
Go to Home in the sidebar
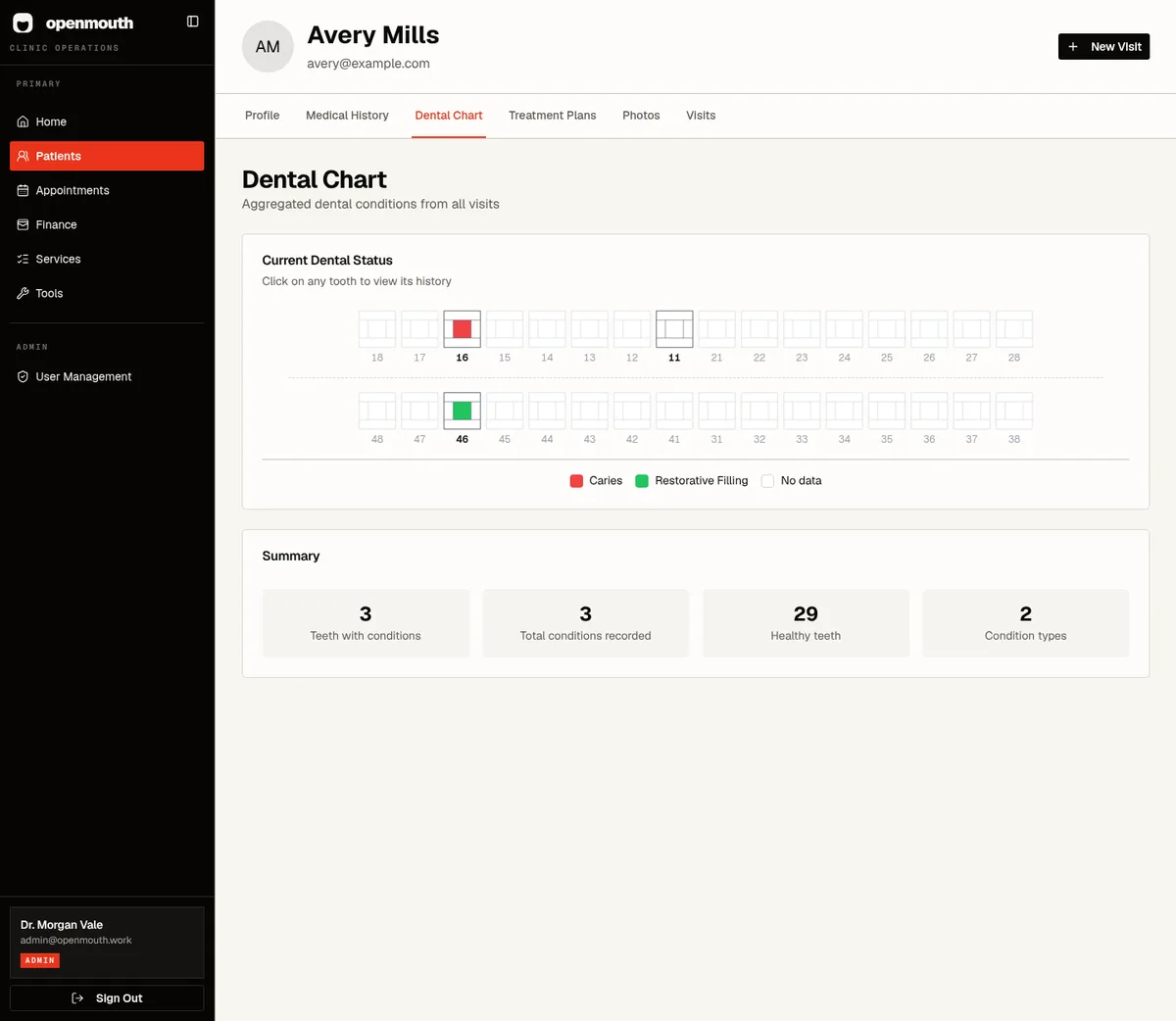(107, 122)
